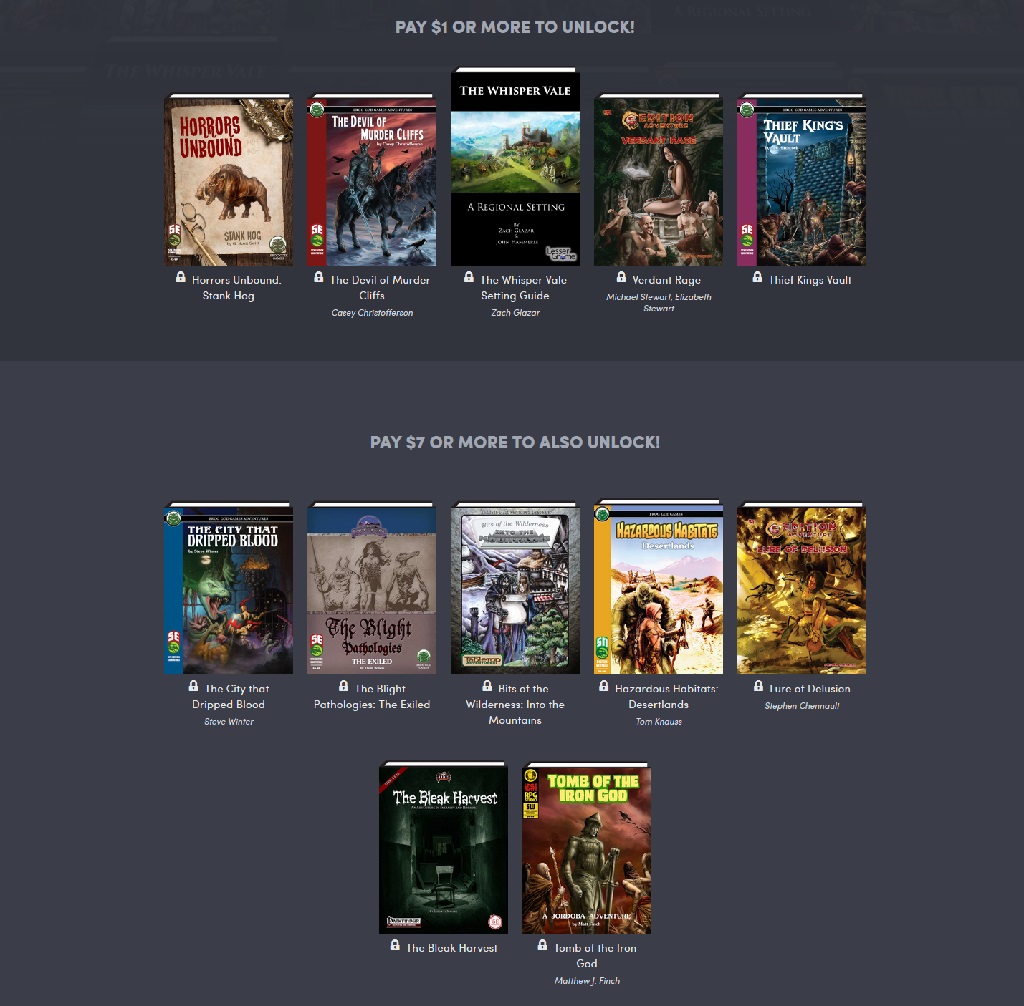Click author name Stephen Chenault
The image size is (1024, 1006).
pos(802,706)
